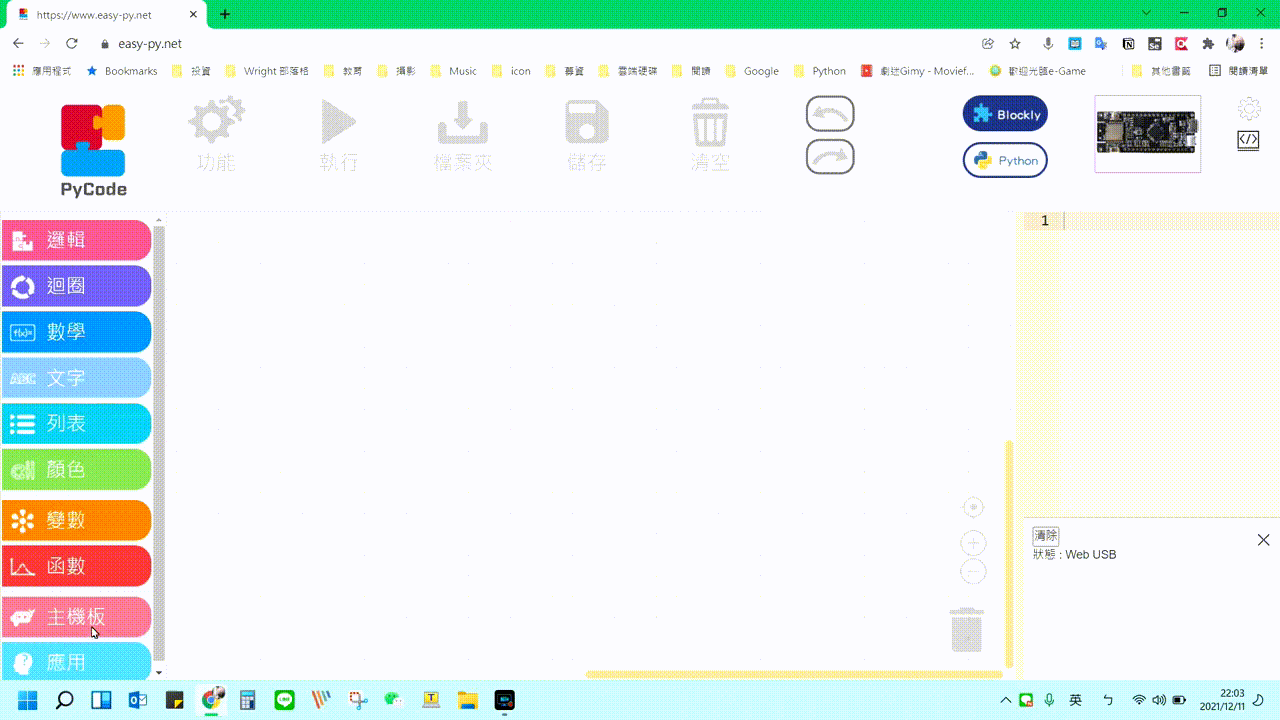Screen dimensions: 1280x720
Task: Switch to Python mode
Action: point(1005,160)
